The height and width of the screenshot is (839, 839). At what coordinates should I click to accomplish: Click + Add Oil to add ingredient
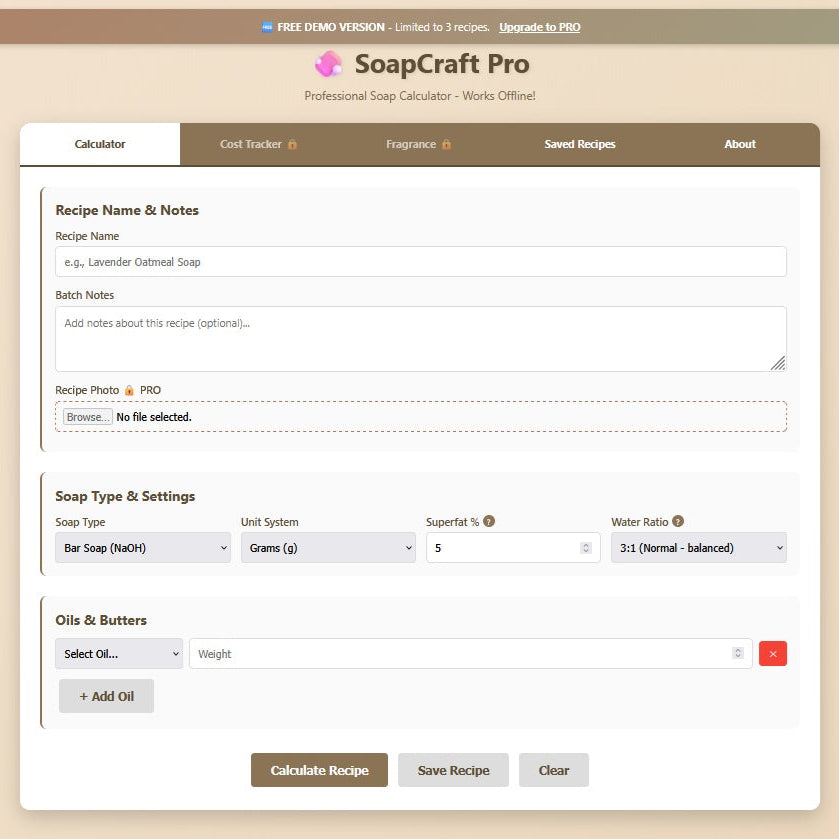coord(105,695)
